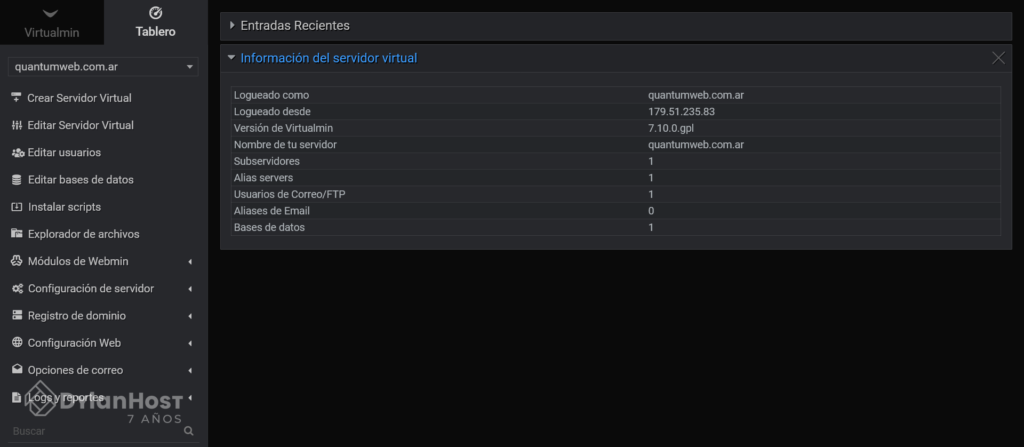Click the Configuración Web globe icon
The height and width of the screenshot is (447, 1024).
pos(16,343)
